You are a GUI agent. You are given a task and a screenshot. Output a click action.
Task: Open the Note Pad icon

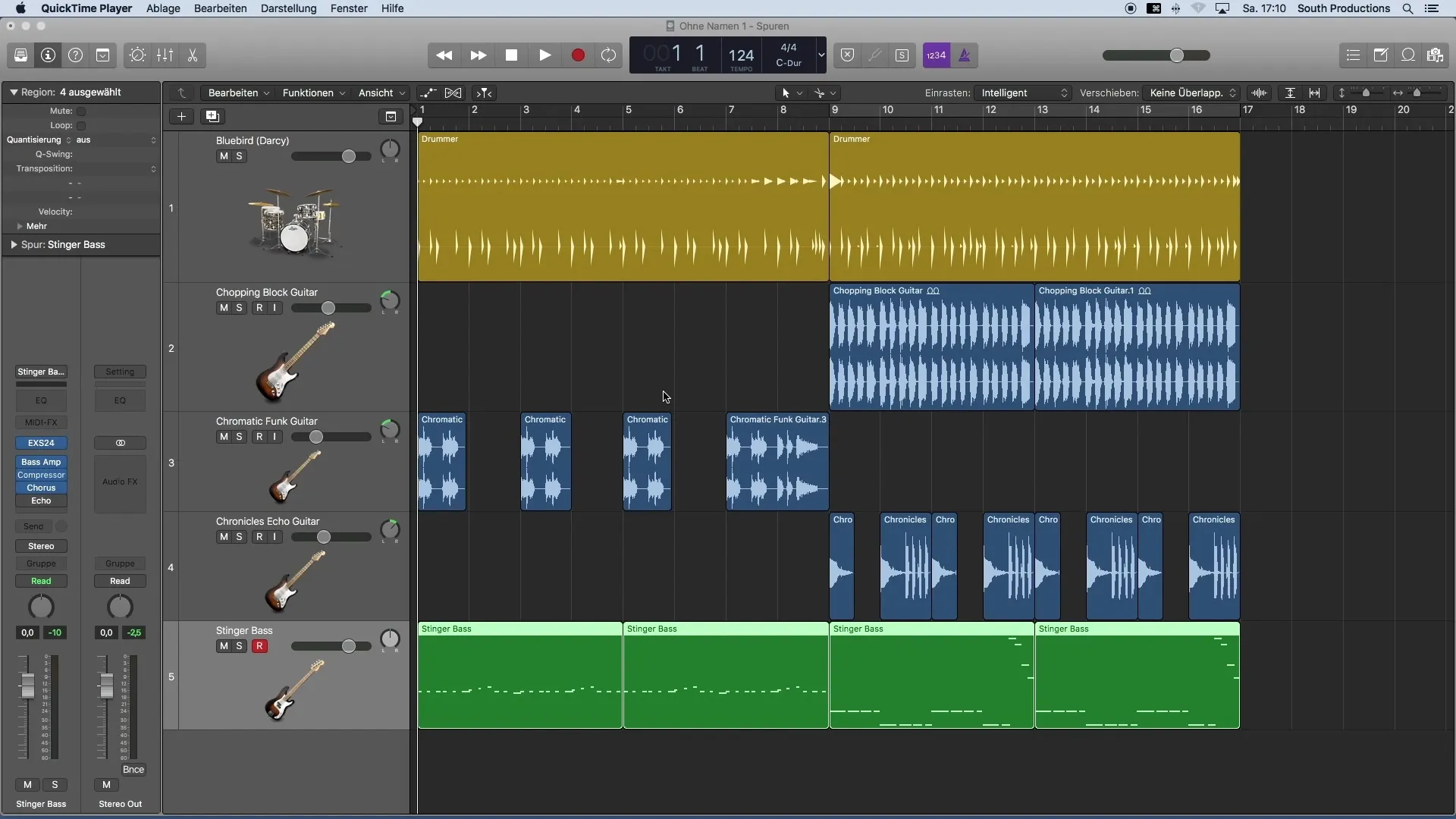(x=1381, y=55)
